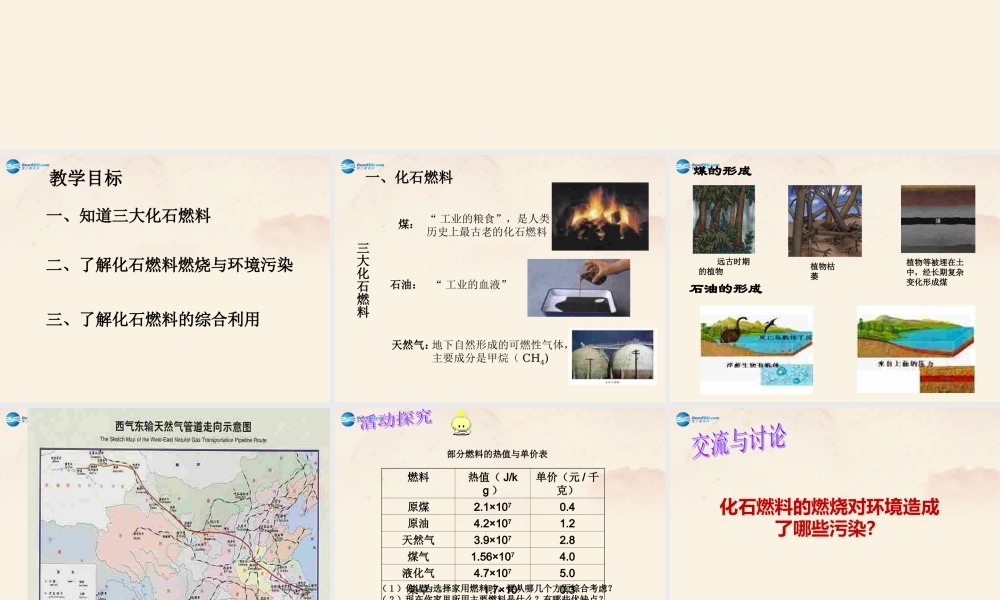This screenshot has width=1000, height=600.
Task: Select the 教学目标 slide title
Action: (x=85, y=178)
